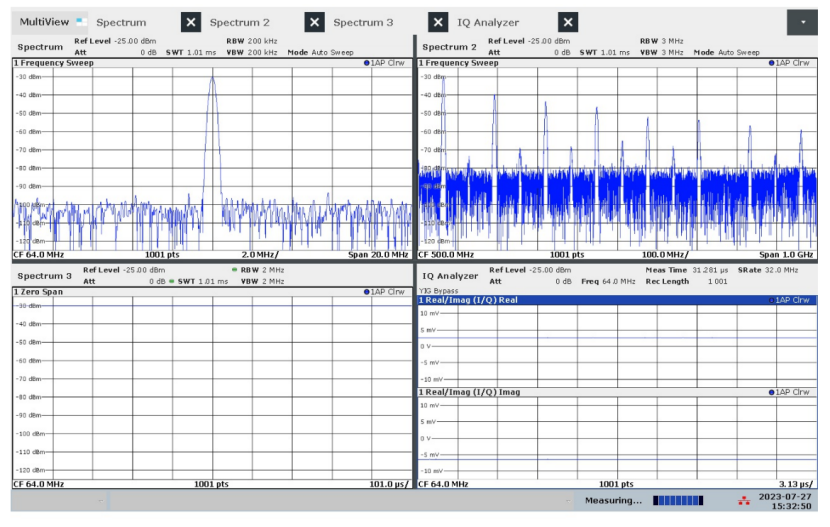Click Ref Level -25.00 dBm in Spectrum
The image size is (830, 527).
click(x=115, y=41)
